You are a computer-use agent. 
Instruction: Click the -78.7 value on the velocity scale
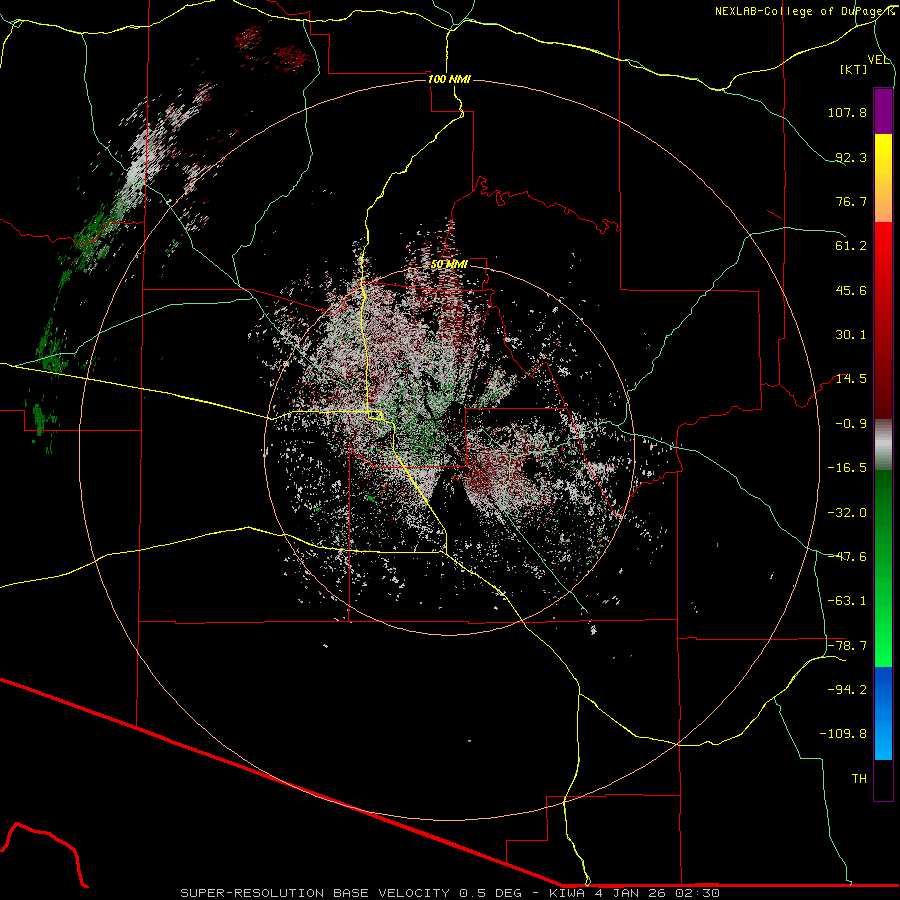click(x=847, y=646)
